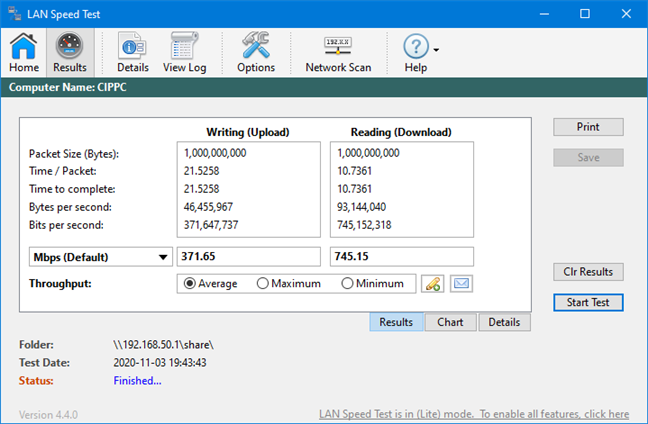The image size is (648, 424).
Task: Select the Results speedometer icon
Action: [69, 52]
